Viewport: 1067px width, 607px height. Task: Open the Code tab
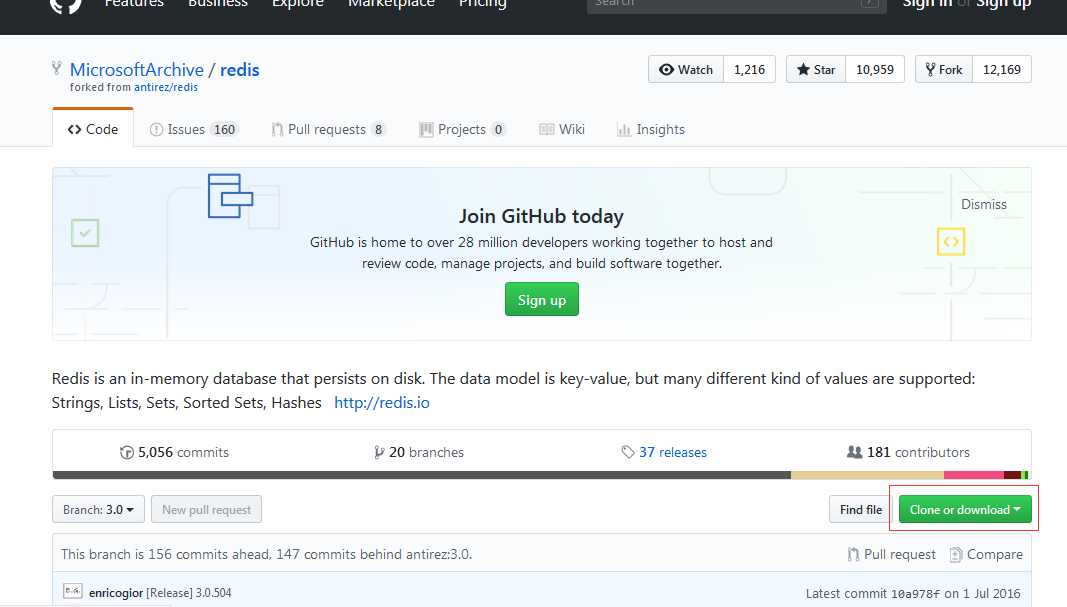point(93,129)
